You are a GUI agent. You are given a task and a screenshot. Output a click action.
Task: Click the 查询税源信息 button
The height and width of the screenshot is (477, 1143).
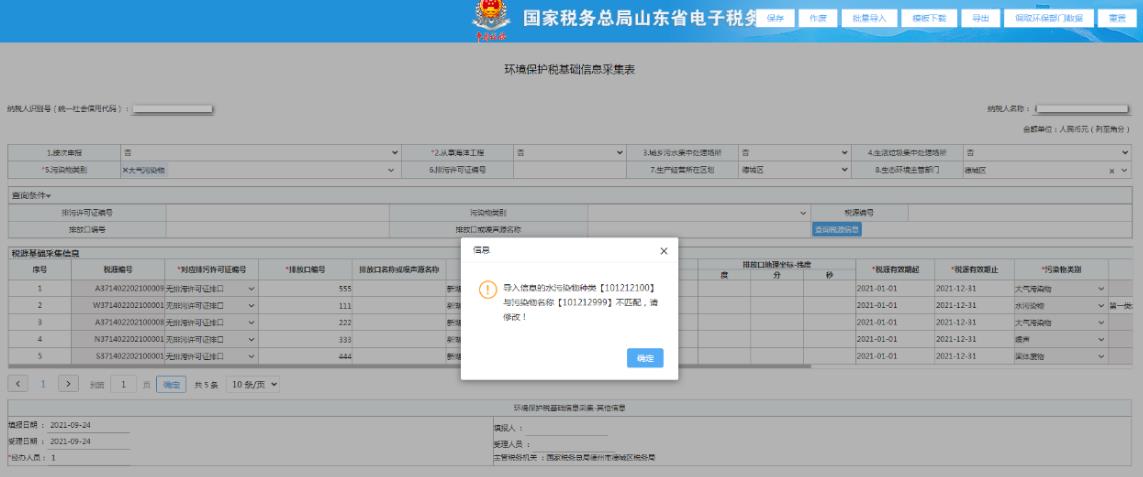coord(836,230)
